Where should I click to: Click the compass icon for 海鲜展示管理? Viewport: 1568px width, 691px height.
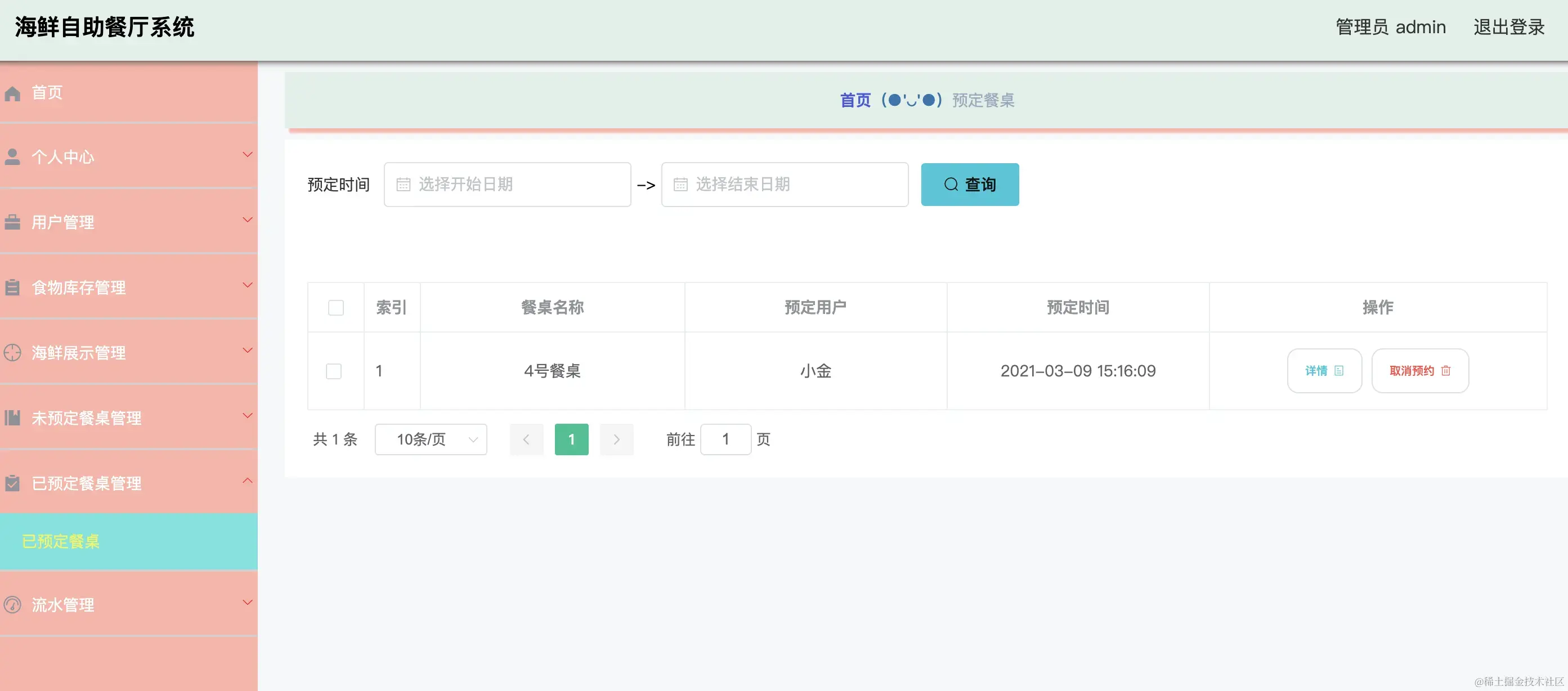tap(12, 352)
